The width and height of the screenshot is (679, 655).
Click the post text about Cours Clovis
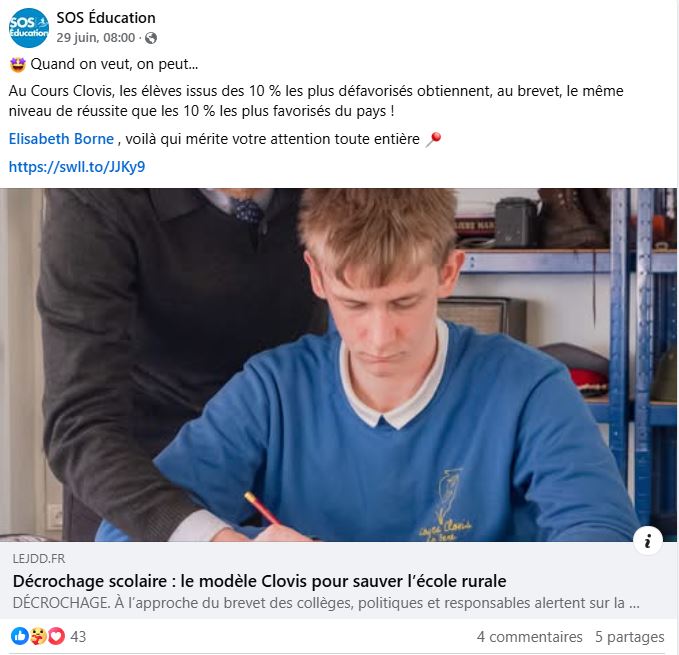316,101
